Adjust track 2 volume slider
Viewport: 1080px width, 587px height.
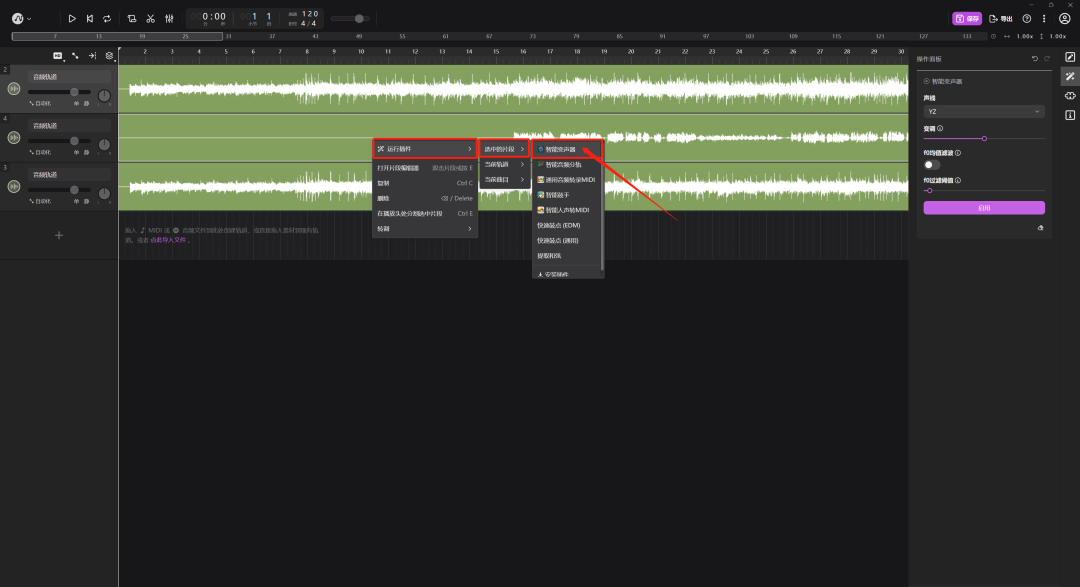pos(59,92)
